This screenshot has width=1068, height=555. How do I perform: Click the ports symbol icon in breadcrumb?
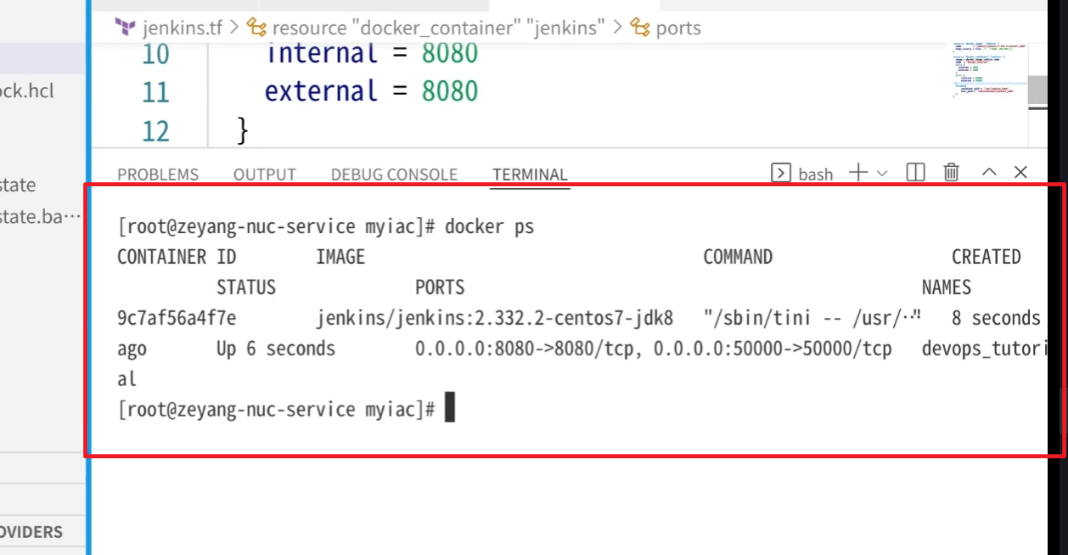640,27
